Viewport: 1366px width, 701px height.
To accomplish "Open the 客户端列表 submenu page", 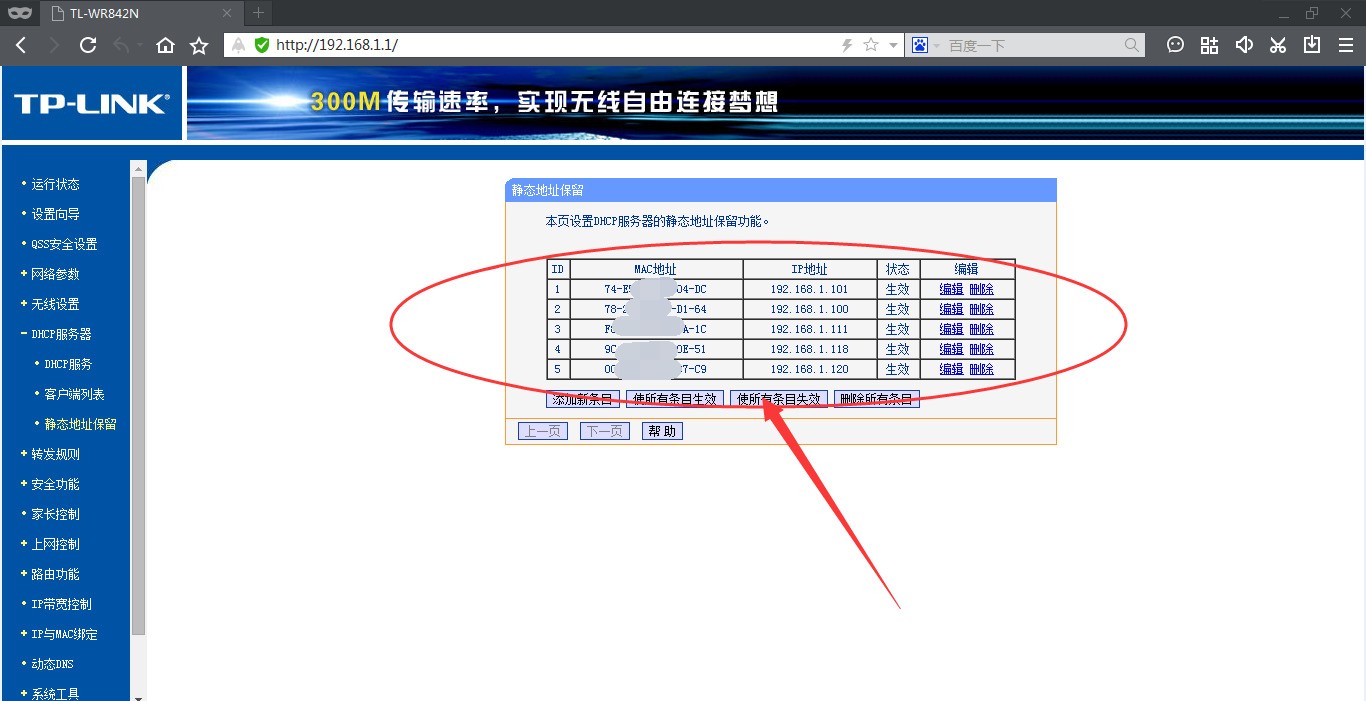I will click(74, 394).
